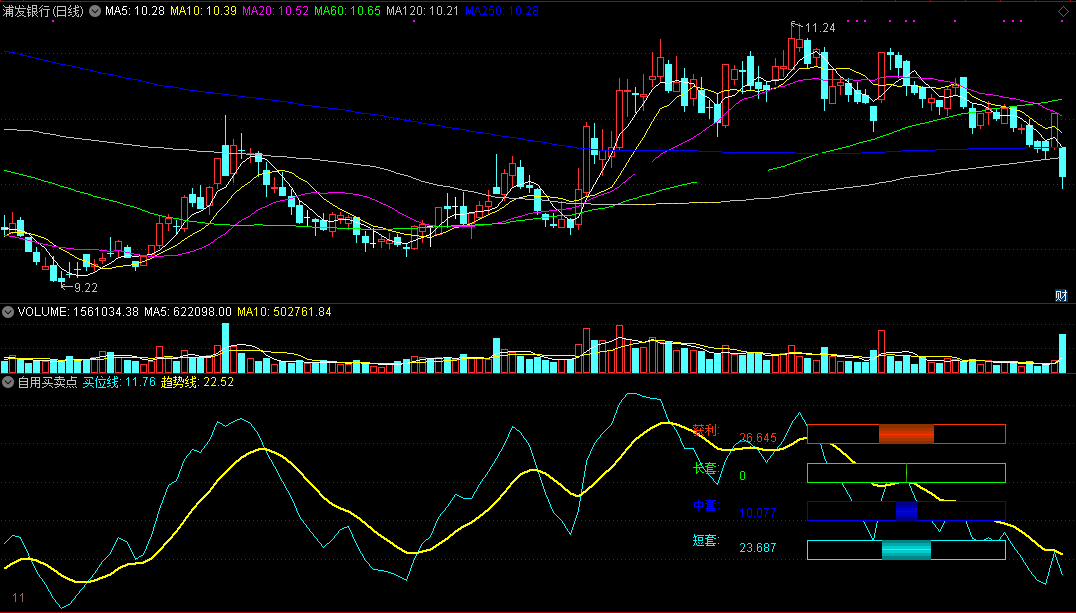Click the green 长套 progress bar
1076x613 pixels.
click(906, 473)
